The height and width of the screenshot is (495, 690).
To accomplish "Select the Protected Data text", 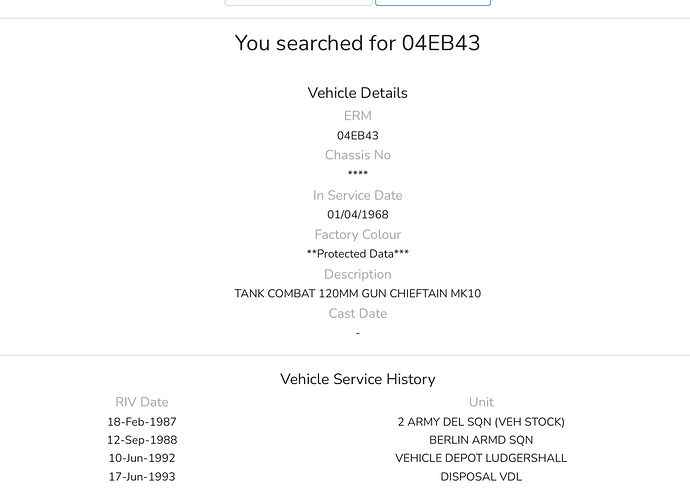I will 357,254.
